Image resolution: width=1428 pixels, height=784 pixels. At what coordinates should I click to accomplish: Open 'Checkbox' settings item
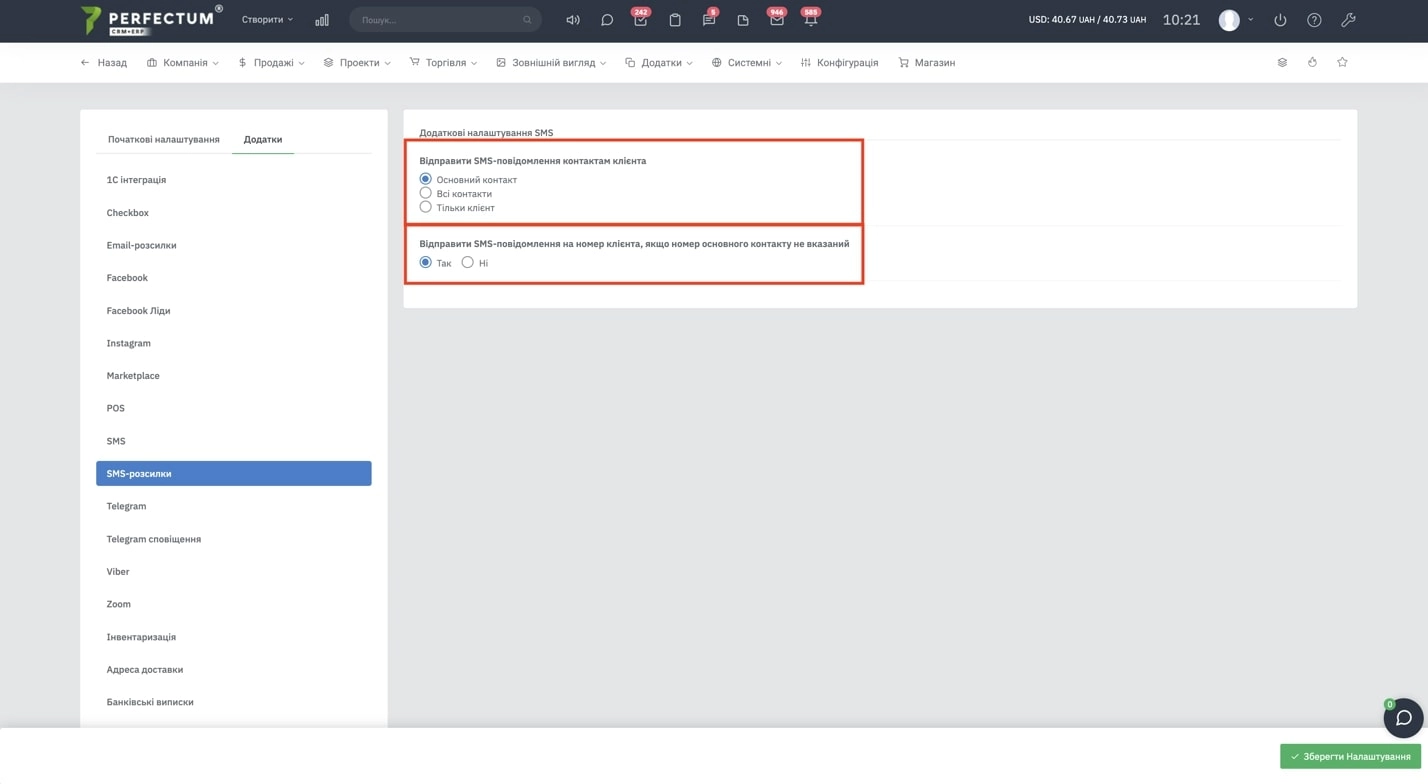234,213
